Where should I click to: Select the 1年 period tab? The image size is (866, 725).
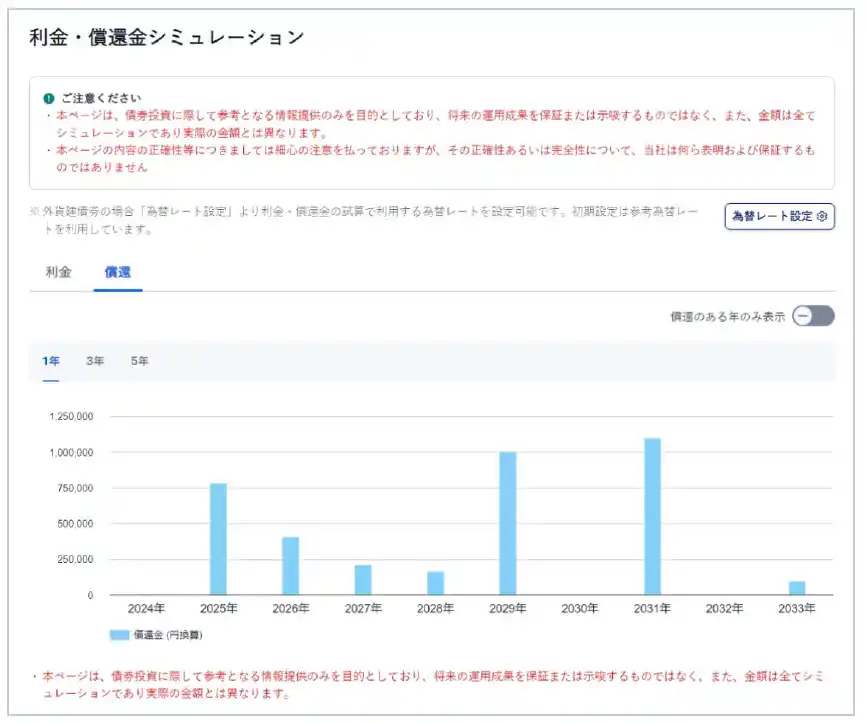[50, 361]
